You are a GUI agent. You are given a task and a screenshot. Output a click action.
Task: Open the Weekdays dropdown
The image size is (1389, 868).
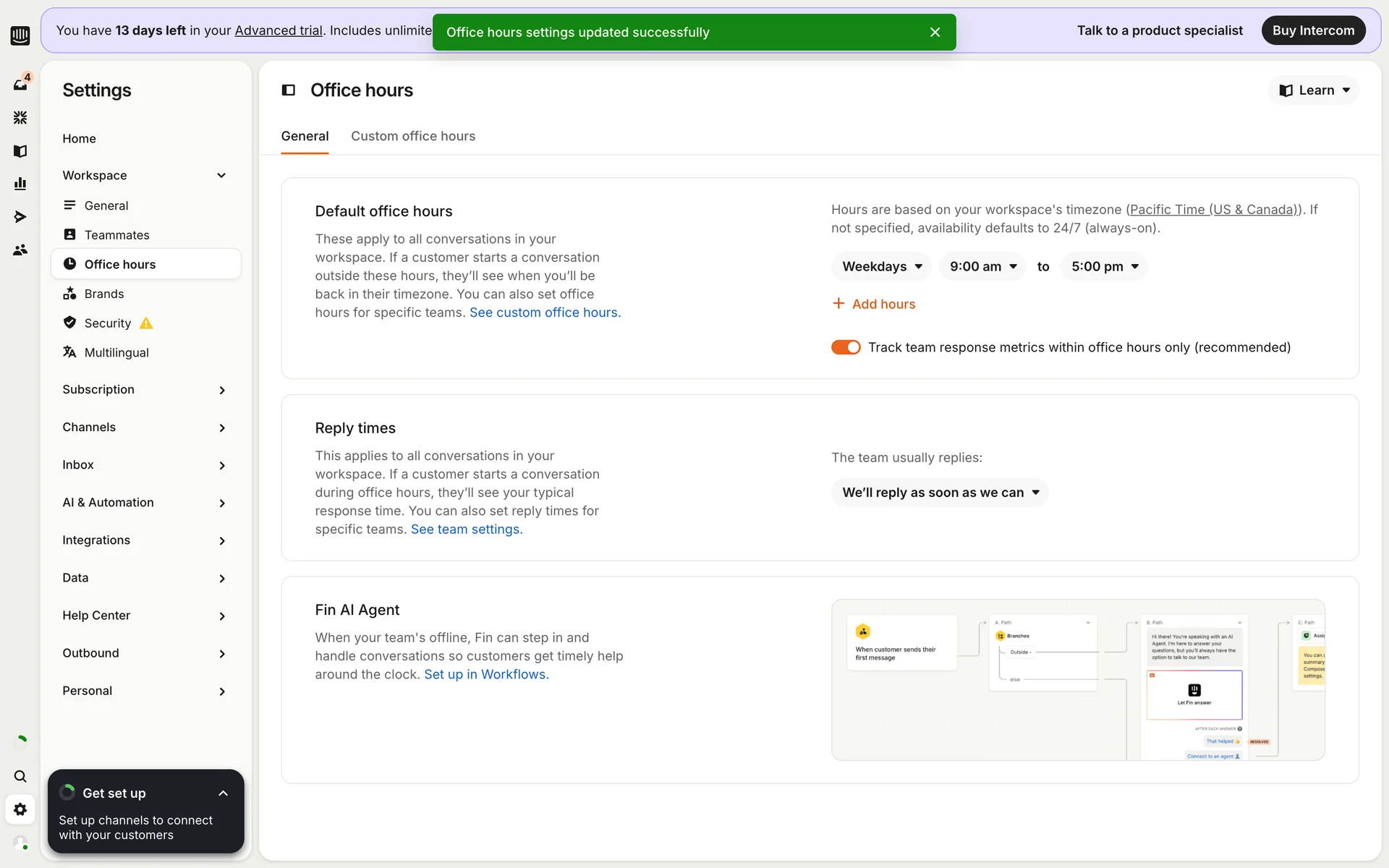pos(881,266)
